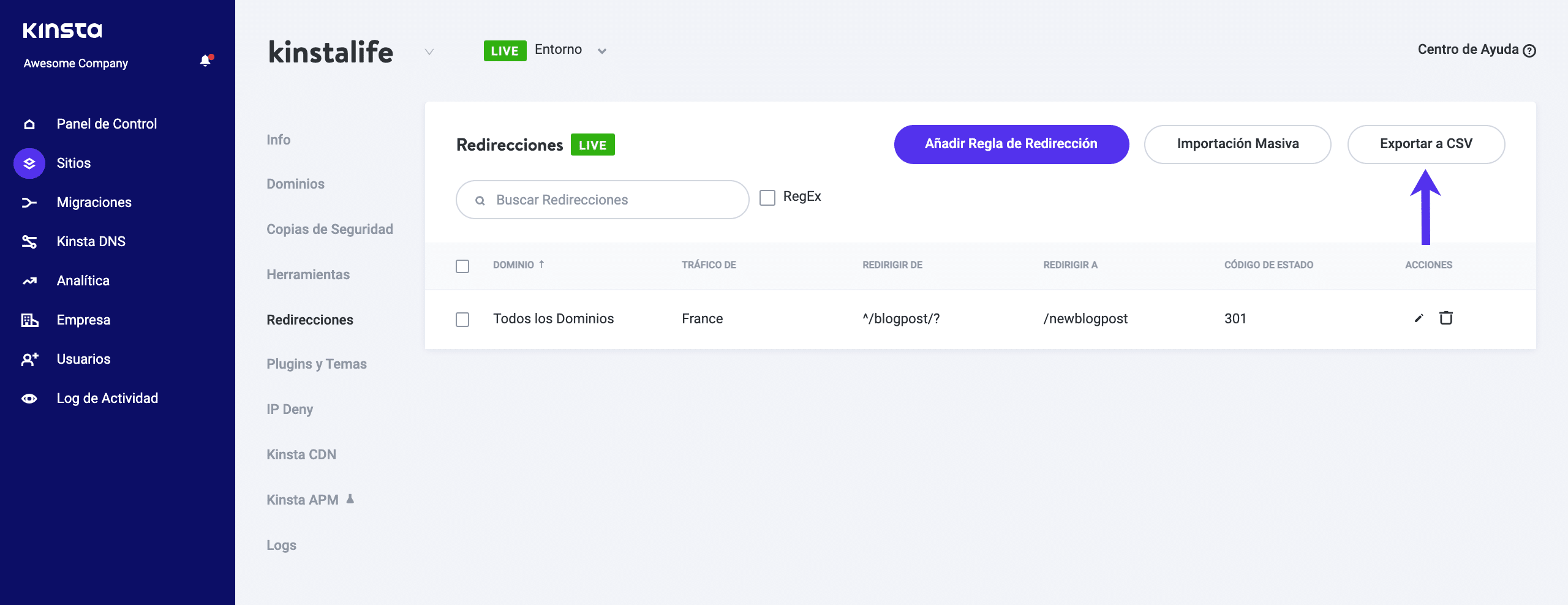Open the Plugins y Temas section
Image resolution: width=1568 pixels, height=605 pixels.
(x=316, y=363)
